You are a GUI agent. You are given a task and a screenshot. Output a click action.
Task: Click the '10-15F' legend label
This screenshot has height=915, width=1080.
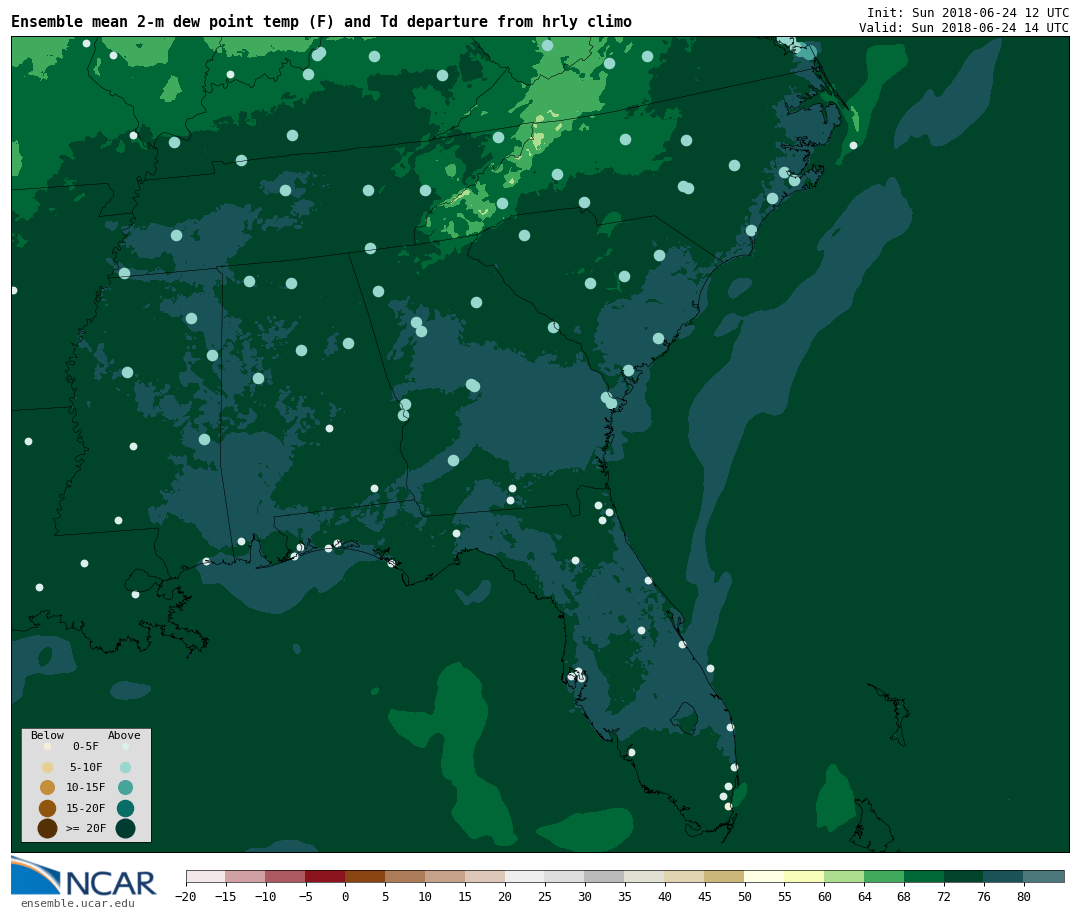[86, 788]
